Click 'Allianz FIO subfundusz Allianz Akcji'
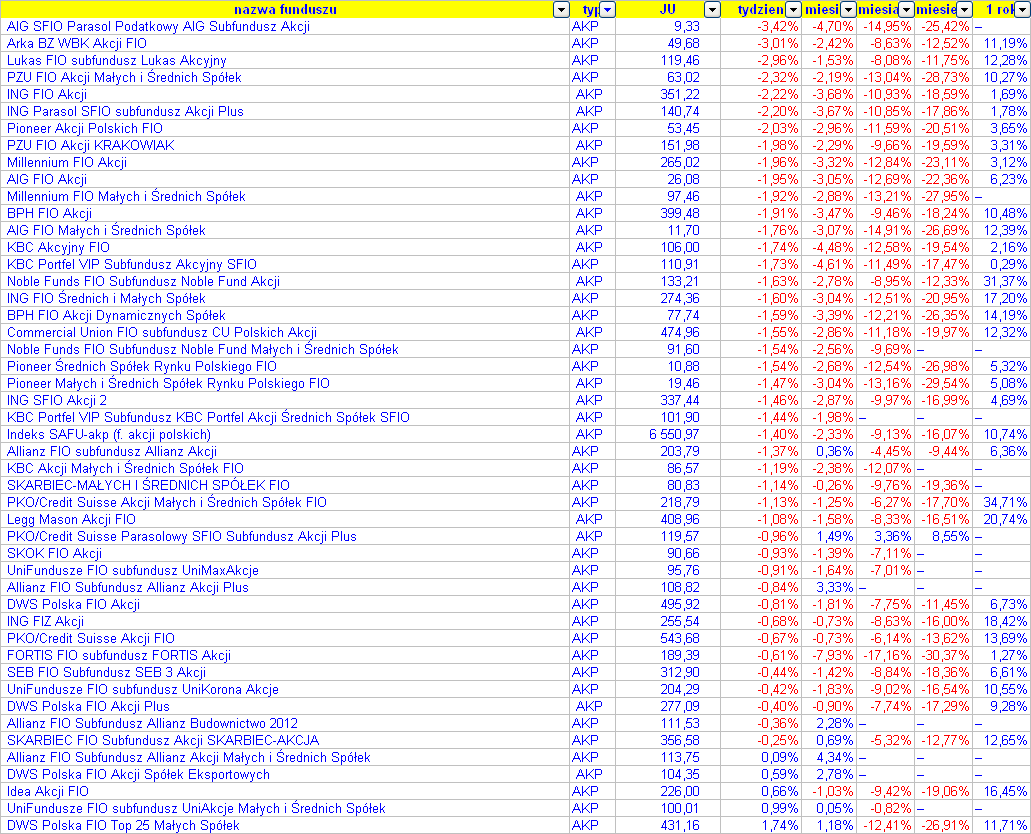The height and width of the screenshot is (834, 1031). tap(112, 452)
